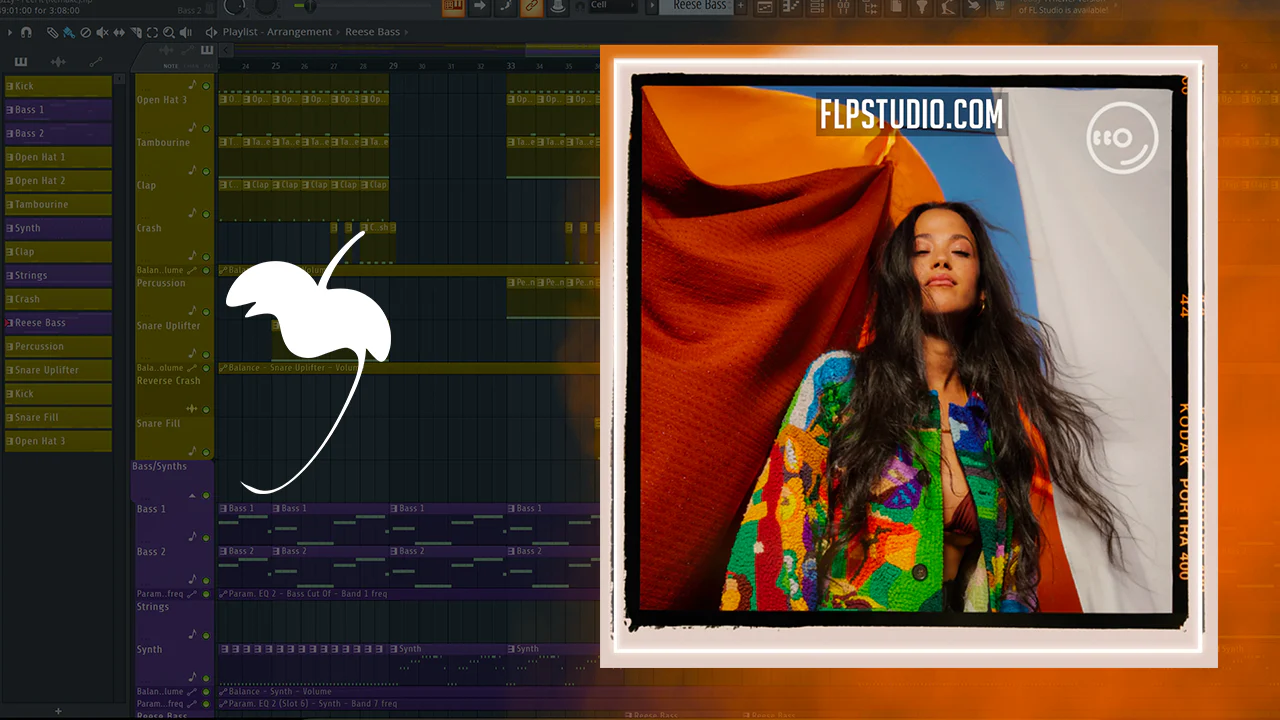Click the newer version of FL Studio notice
1280x720 pixels.
[1063, 7]
